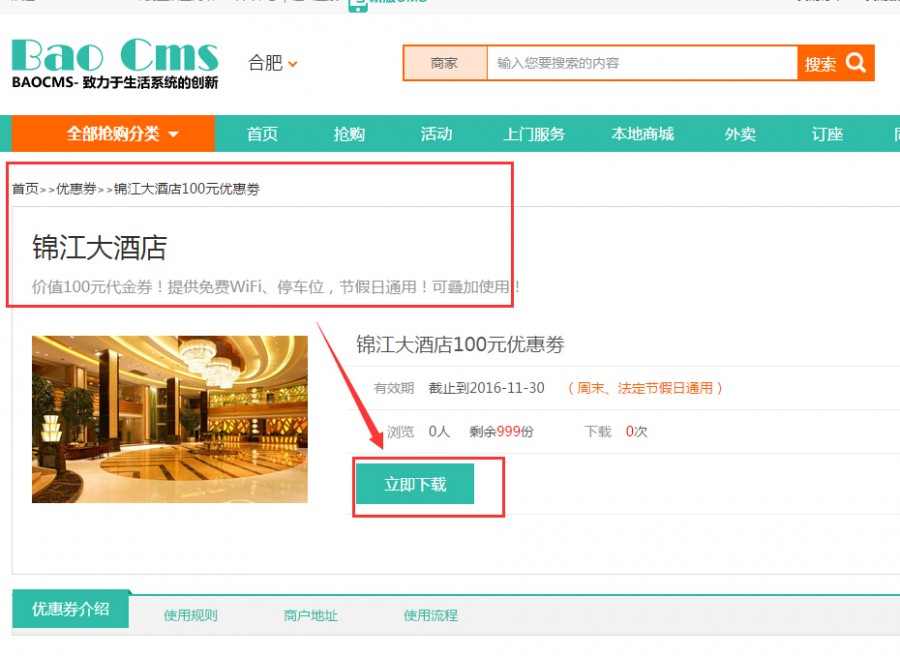The image size is (900, 656).
Task: Switch to the 商户地址 tab
Action: click(311, 616)
